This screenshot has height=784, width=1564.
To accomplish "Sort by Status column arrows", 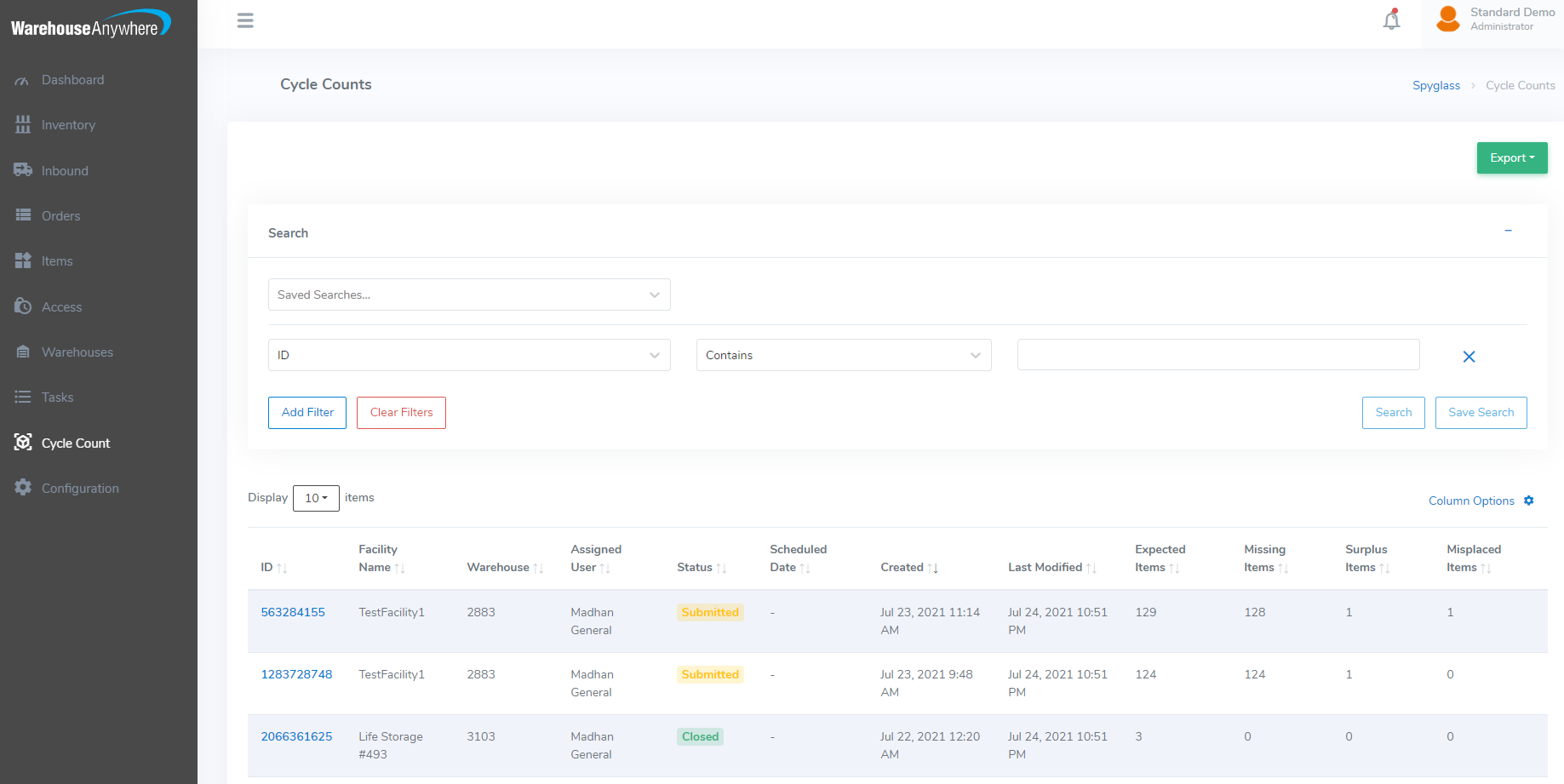I will click(x=721, y=569).
